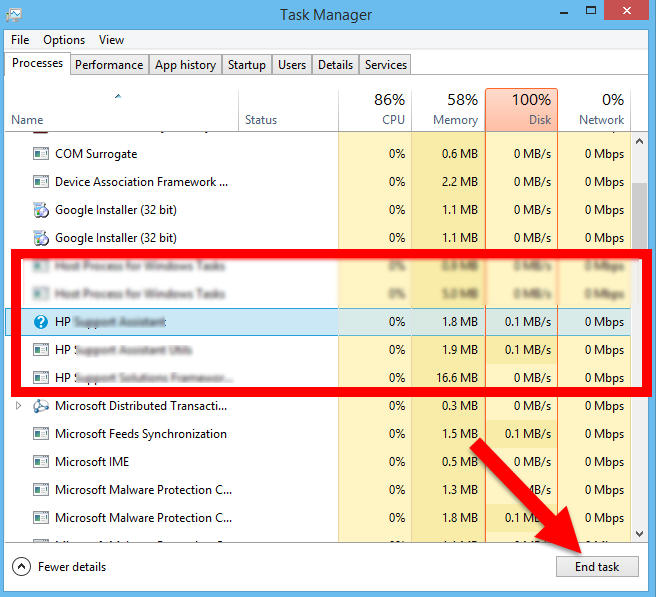Image resolution: width=656 pixels, height=597 pixels.
Task: Select the Processes tab
Action: click(37, 63)
